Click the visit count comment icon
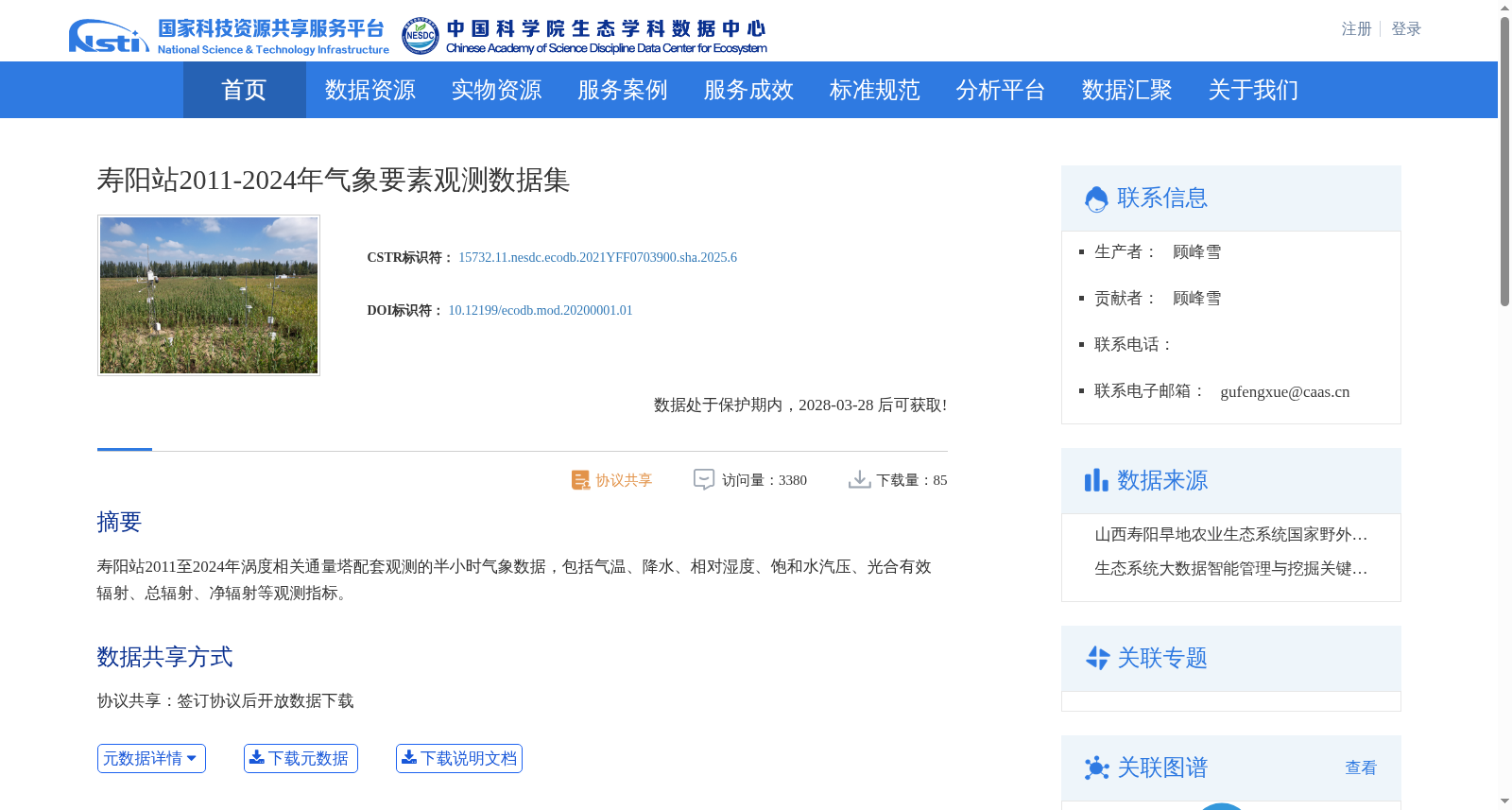Screen dimensions: 1512x810 [x=704, y=479]
